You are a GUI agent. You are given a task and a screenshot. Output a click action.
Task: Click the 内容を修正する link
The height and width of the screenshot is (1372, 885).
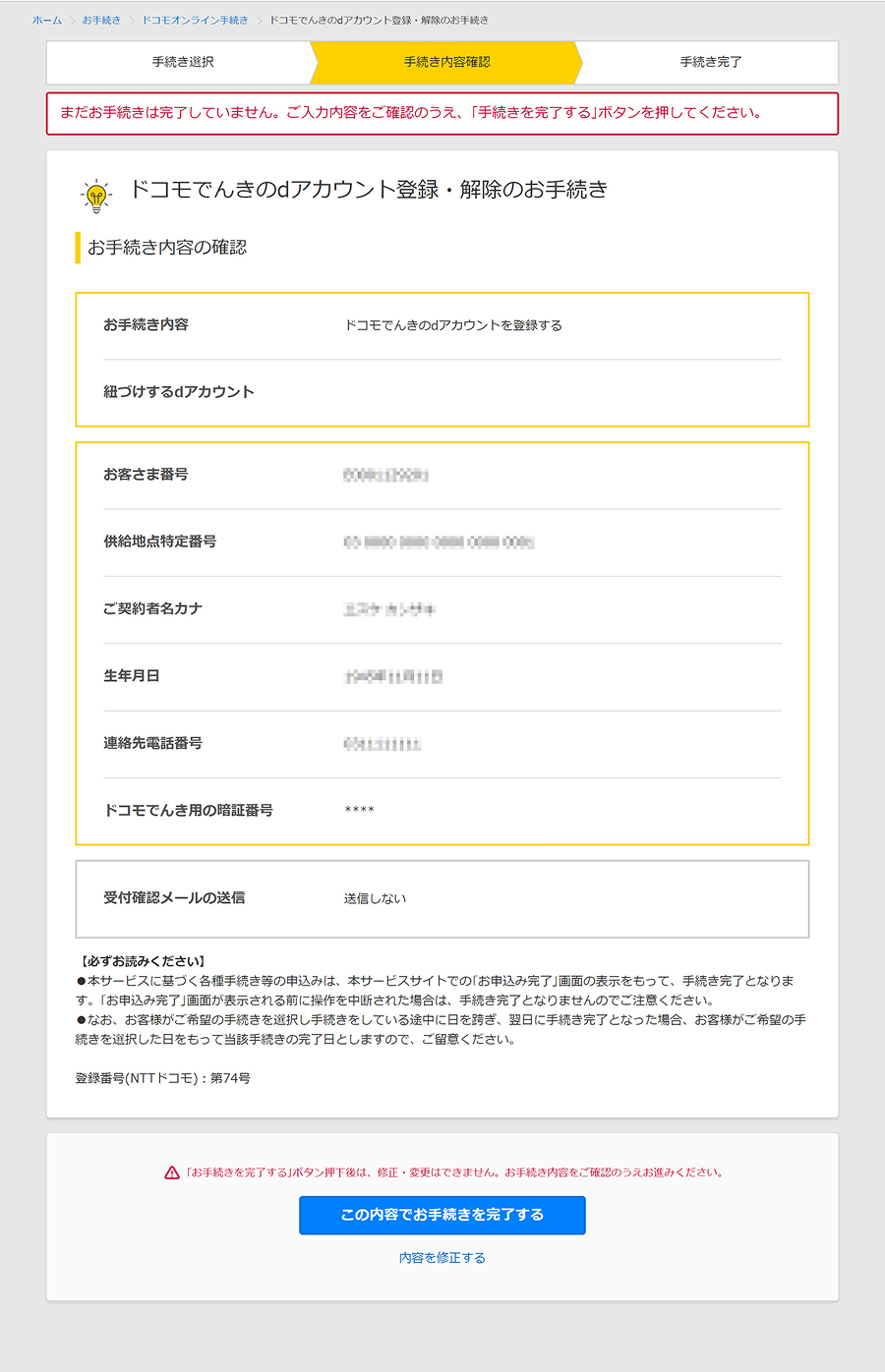442,1258
